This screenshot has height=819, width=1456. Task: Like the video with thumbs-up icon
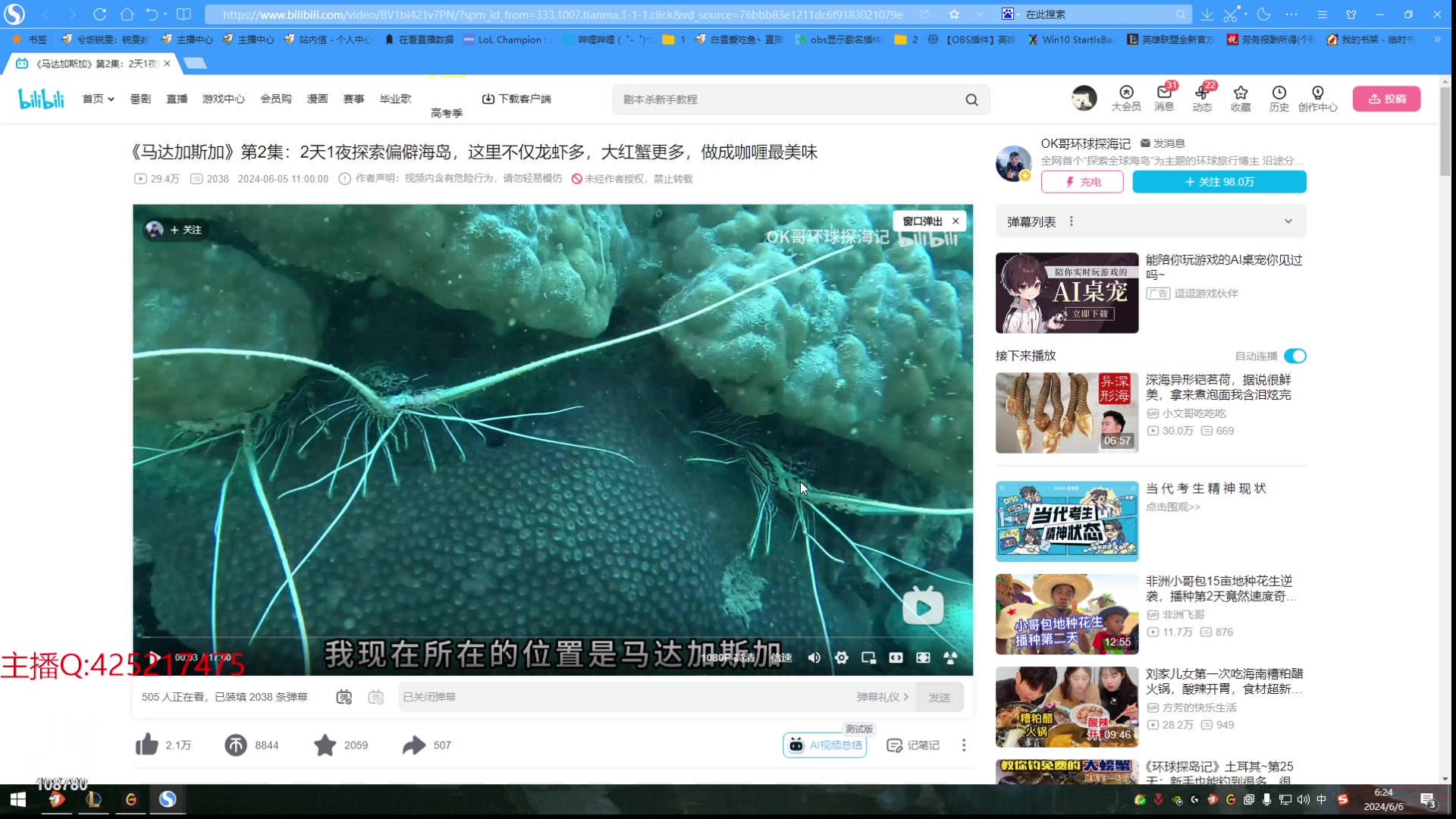point(147,745)
